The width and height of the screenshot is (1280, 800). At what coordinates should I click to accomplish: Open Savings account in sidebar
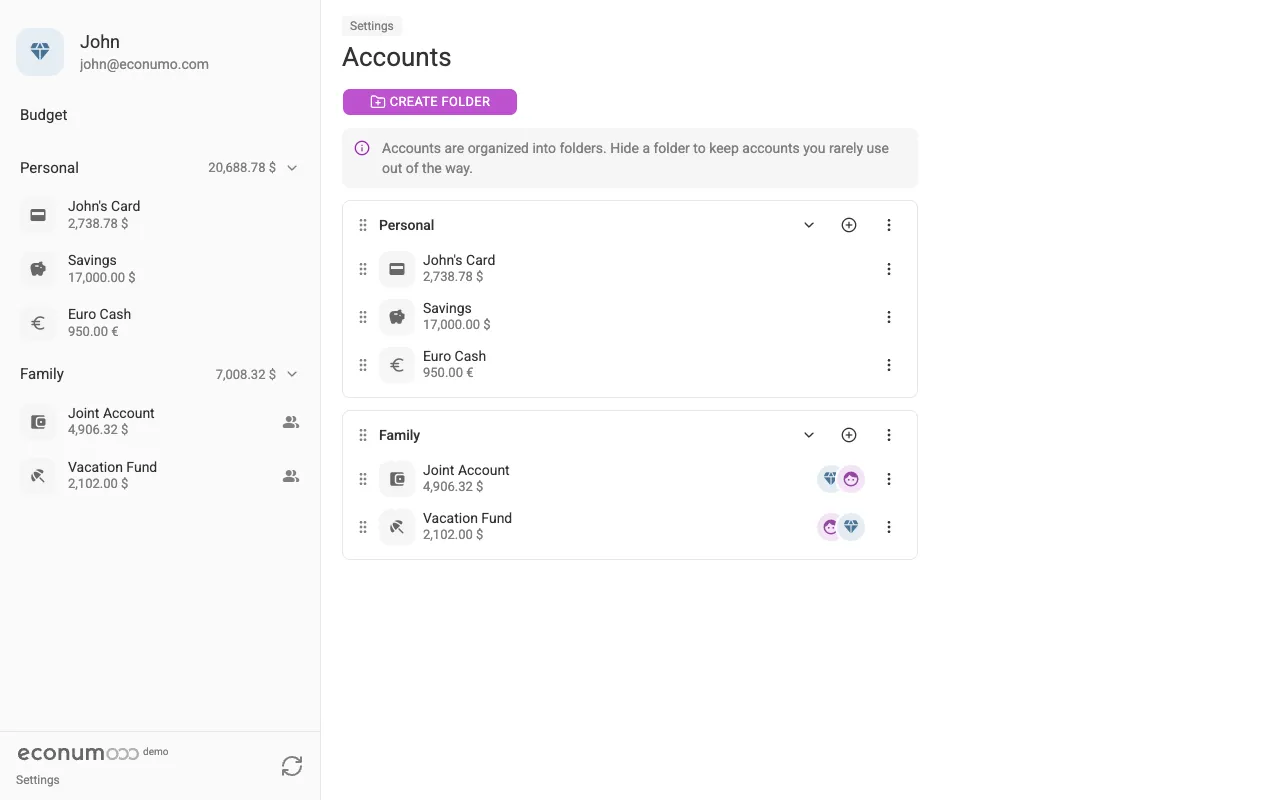[x=160, y=269]
